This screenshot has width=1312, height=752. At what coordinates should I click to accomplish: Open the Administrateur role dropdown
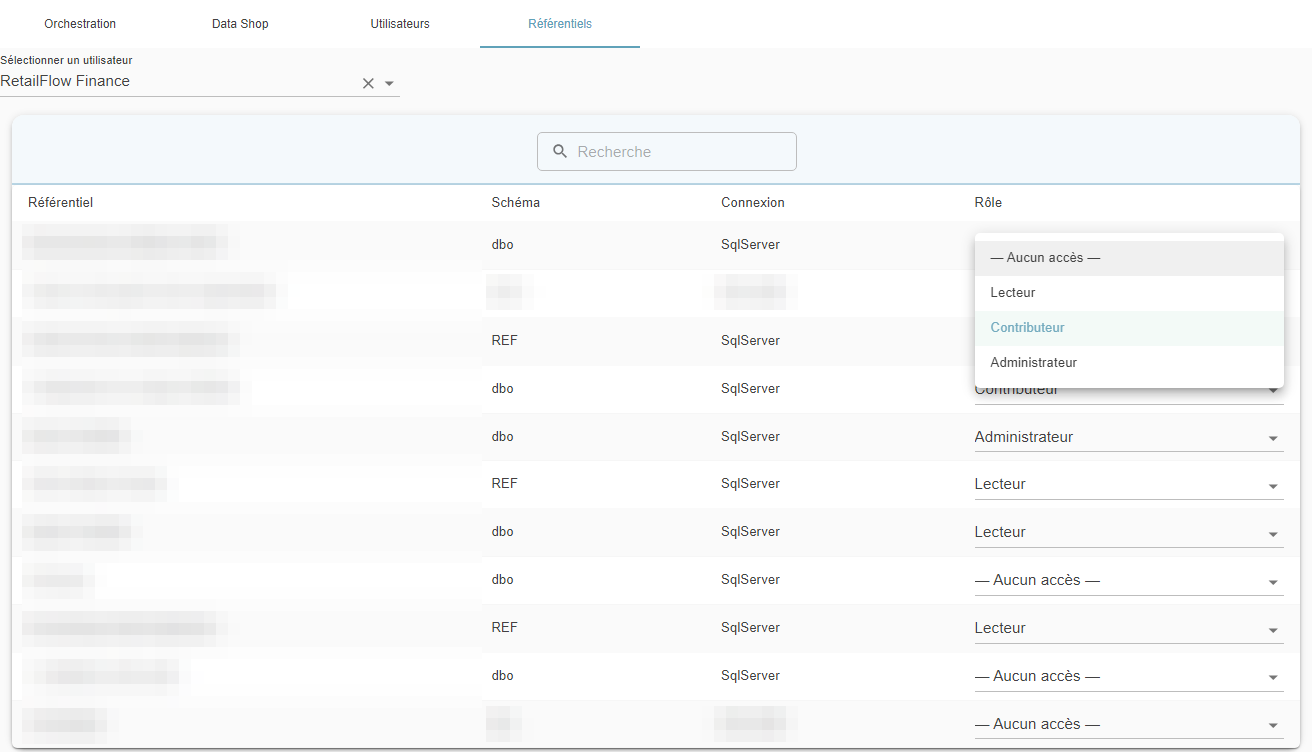(1129, 437)
